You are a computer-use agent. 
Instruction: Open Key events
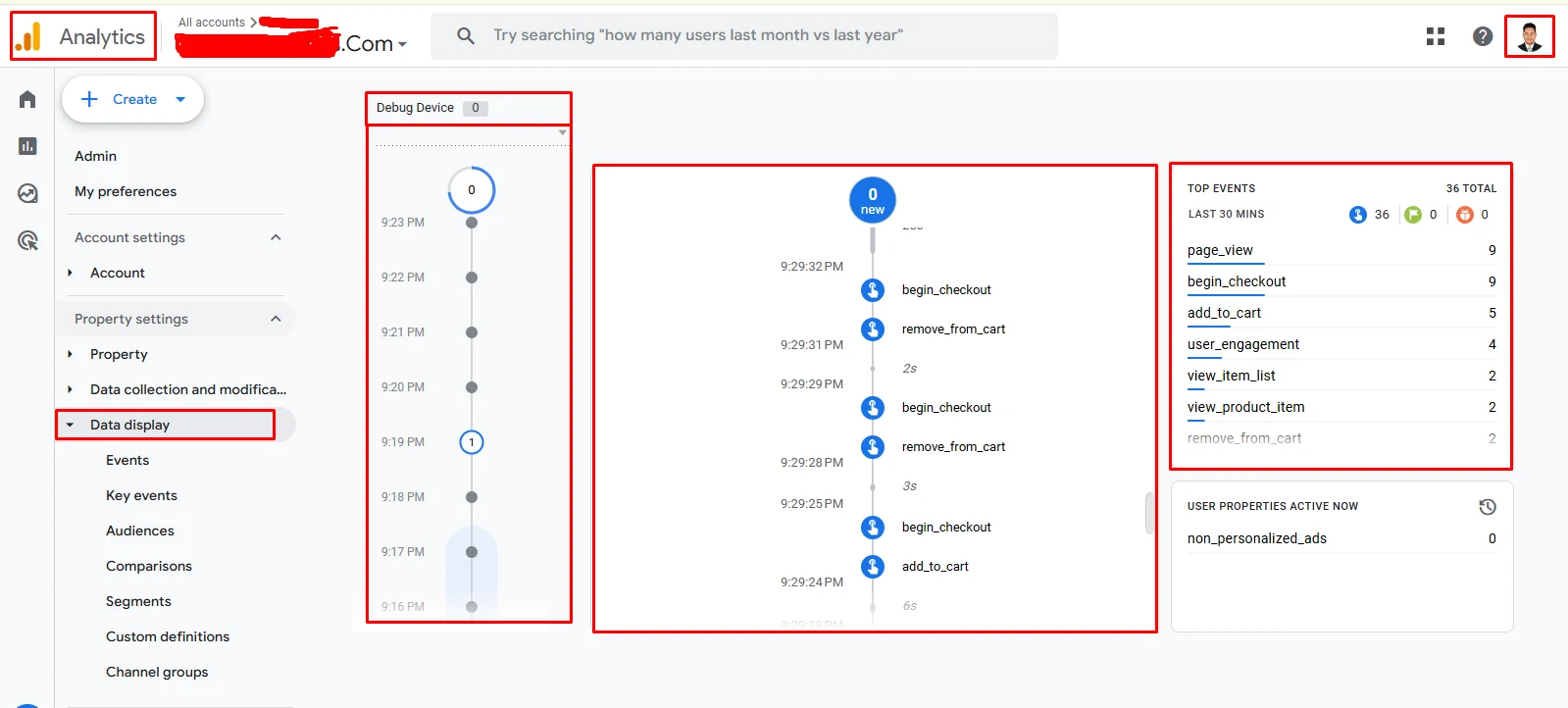click(x=141, y=495)
